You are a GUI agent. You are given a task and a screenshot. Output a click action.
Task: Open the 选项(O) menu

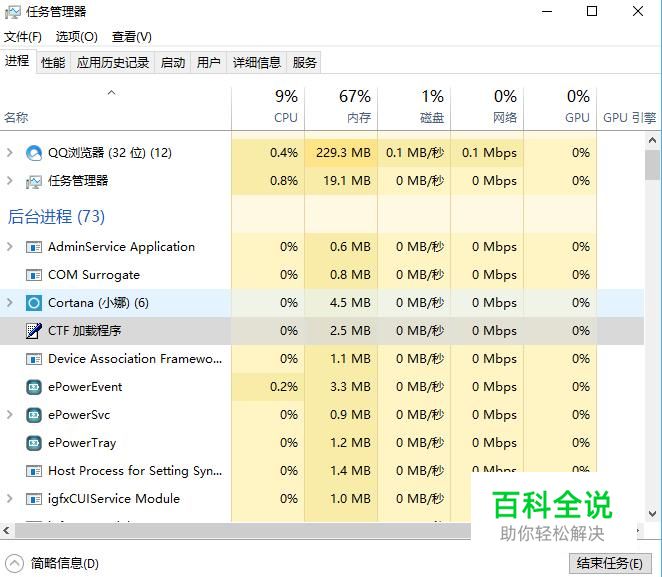pyautogui.click(x=76, y=37)
